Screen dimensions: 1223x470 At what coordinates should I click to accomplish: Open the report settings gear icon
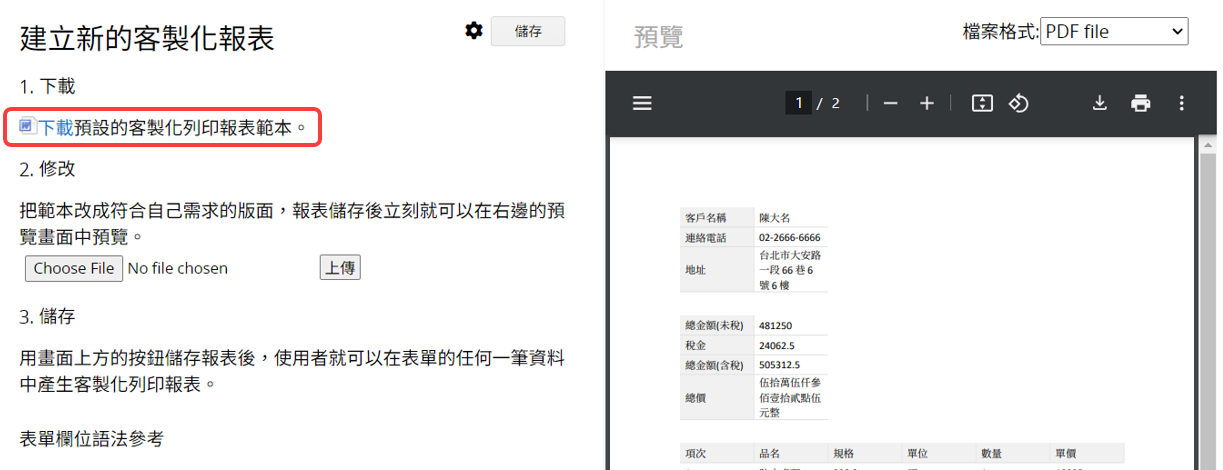click(x=474, y=31)
